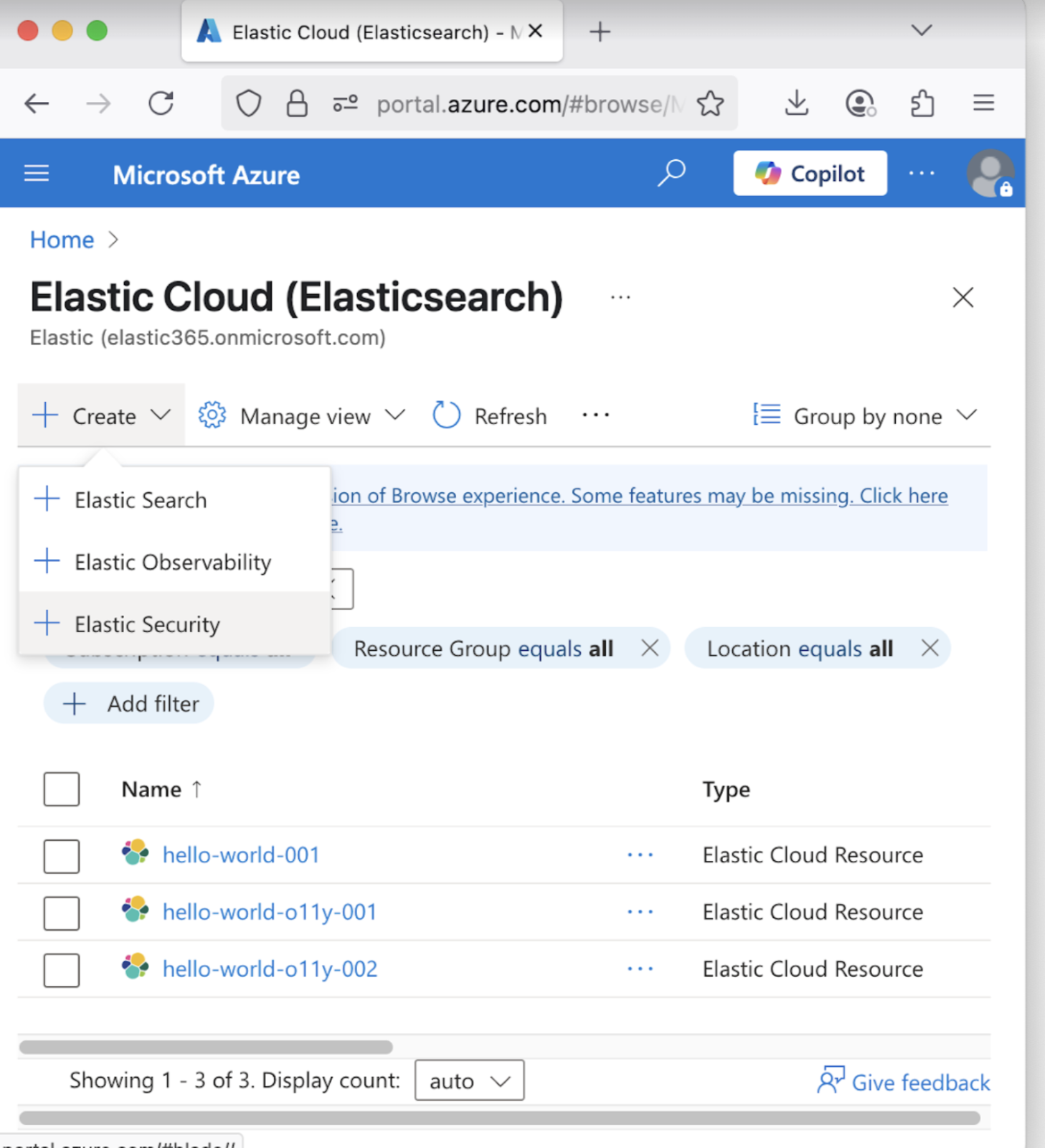The width and height of the screenshot is (1045, 1148).
Task: Open the user account avatar
Action: click(x=990, y=173)
